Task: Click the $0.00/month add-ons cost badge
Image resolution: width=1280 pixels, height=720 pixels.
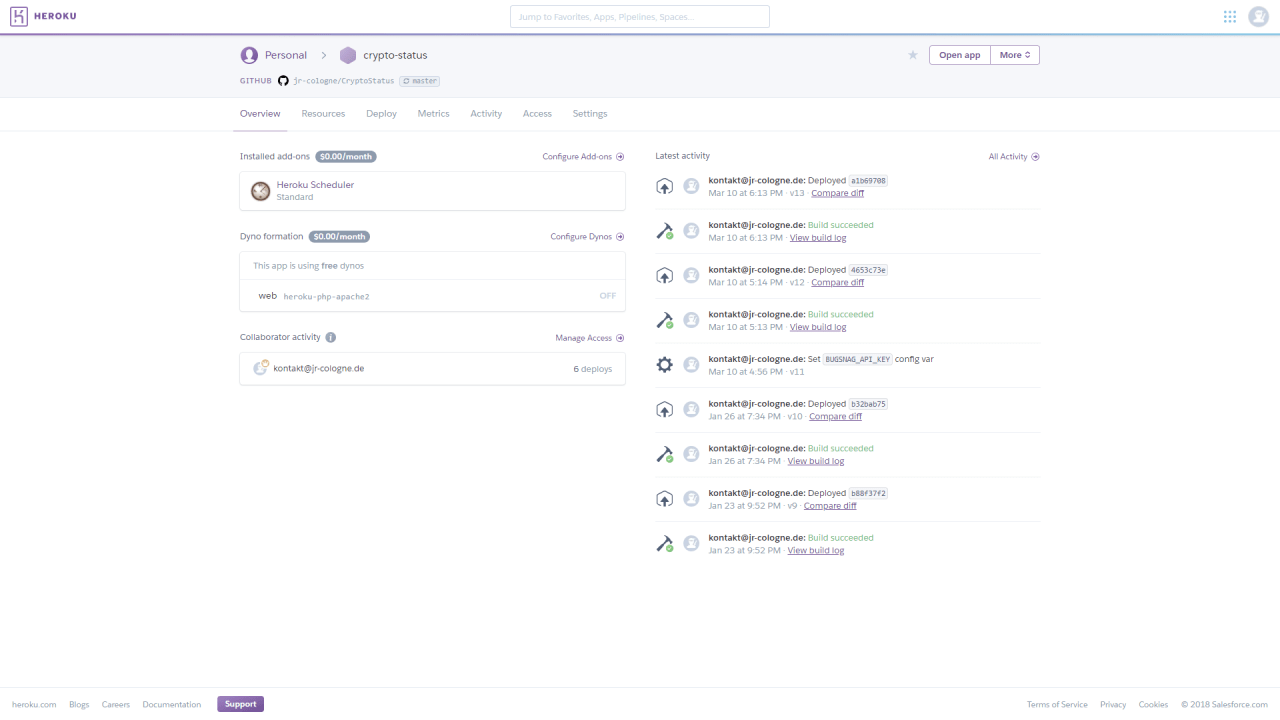Action: [346, 157]
